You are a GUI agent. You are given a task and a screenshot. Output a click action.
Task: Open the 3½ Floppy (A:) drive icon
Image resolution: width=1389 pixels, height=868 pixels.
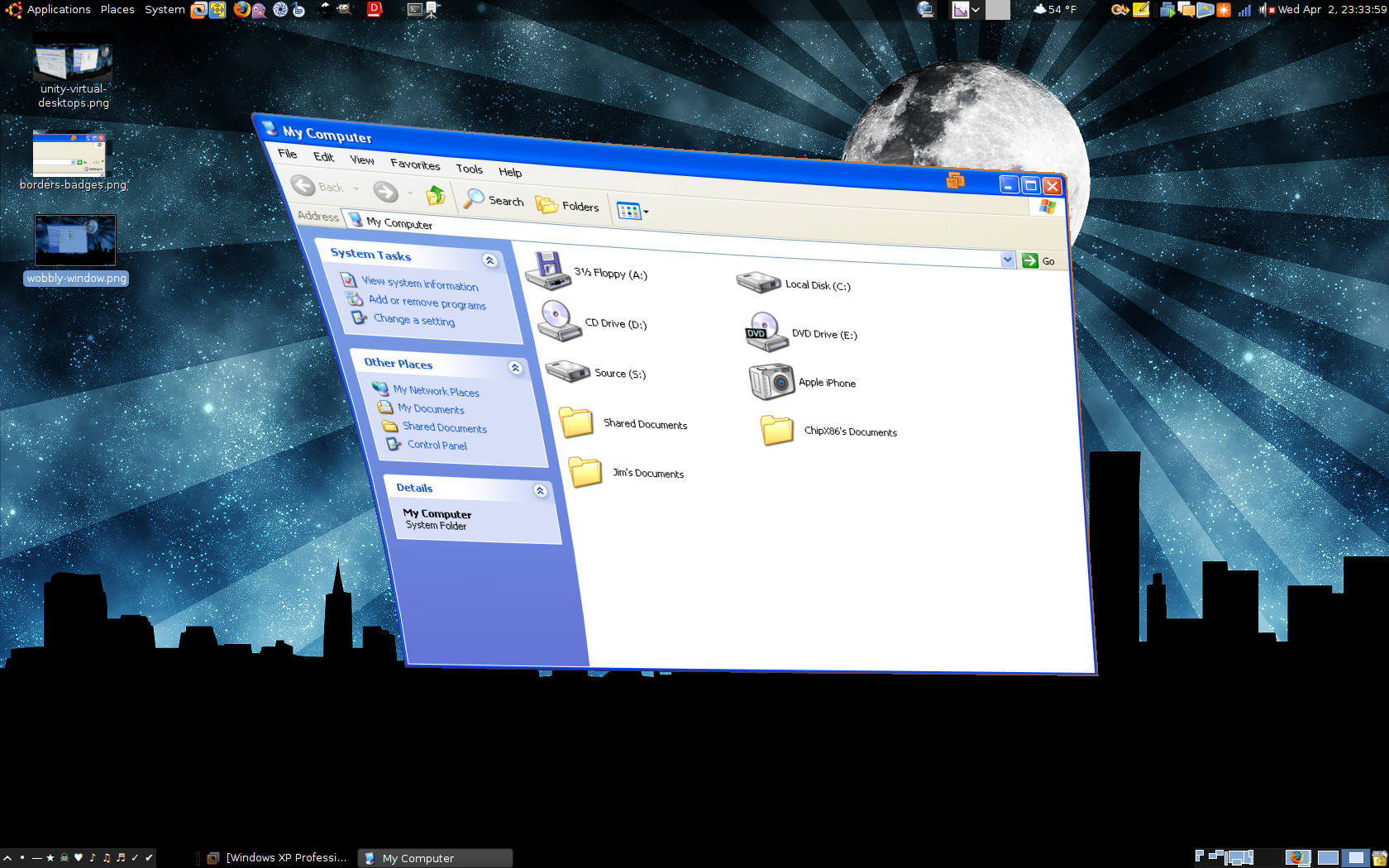click(548, 271)
